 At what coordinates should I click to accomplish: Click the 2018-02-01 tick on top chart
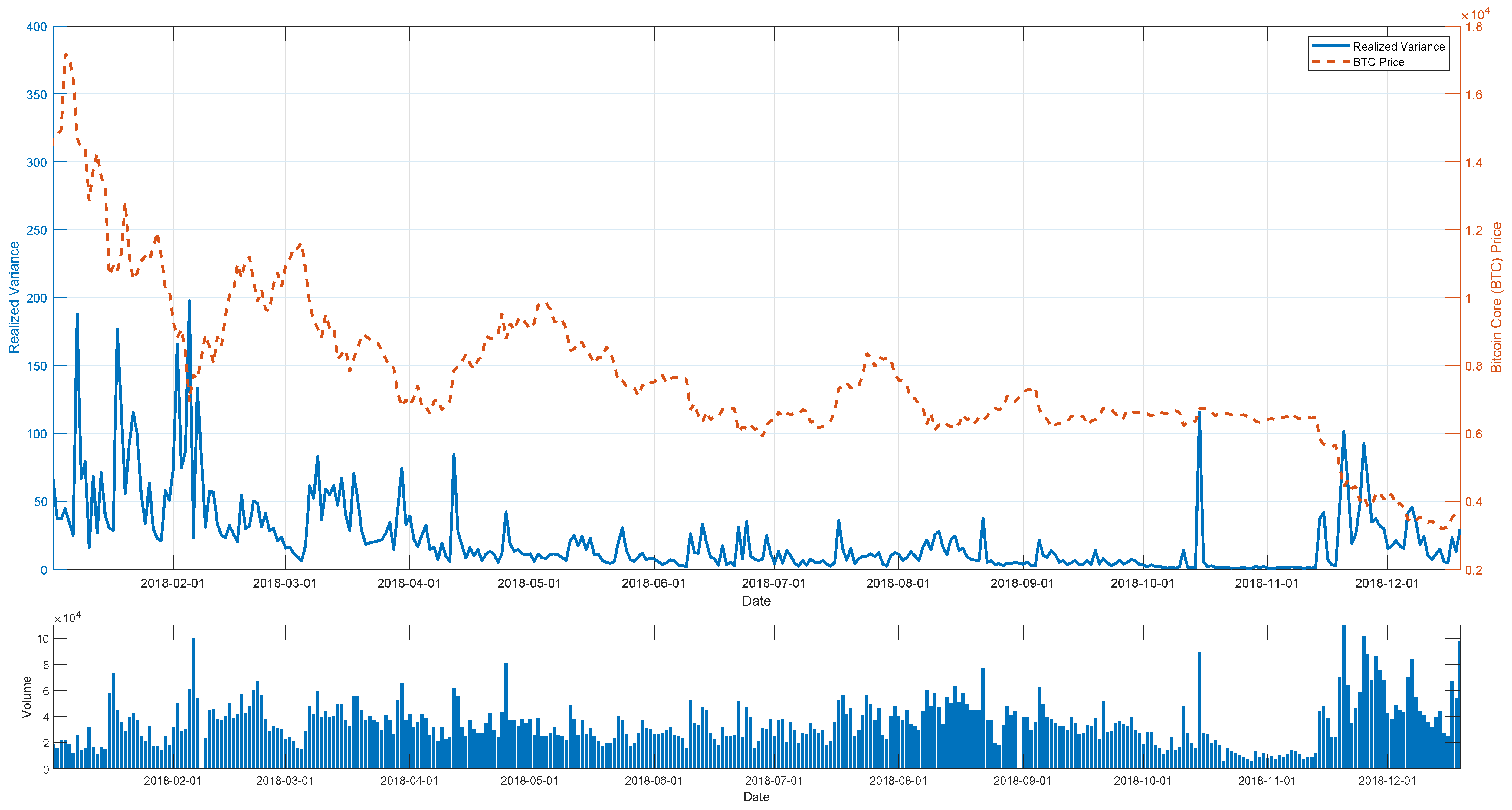coord(172,583)
